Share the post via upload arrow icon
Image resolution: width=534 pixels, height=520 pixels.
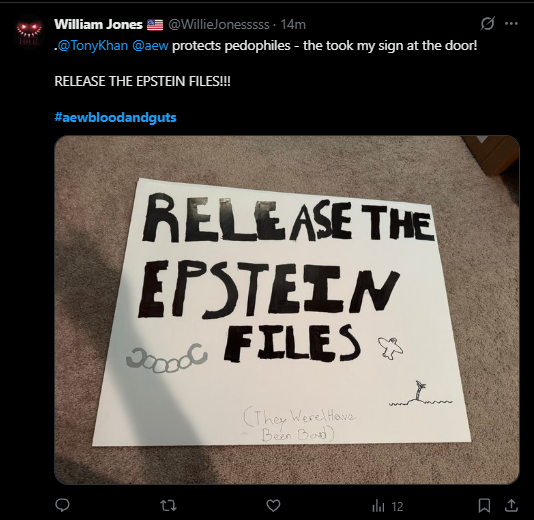[511, 505]
